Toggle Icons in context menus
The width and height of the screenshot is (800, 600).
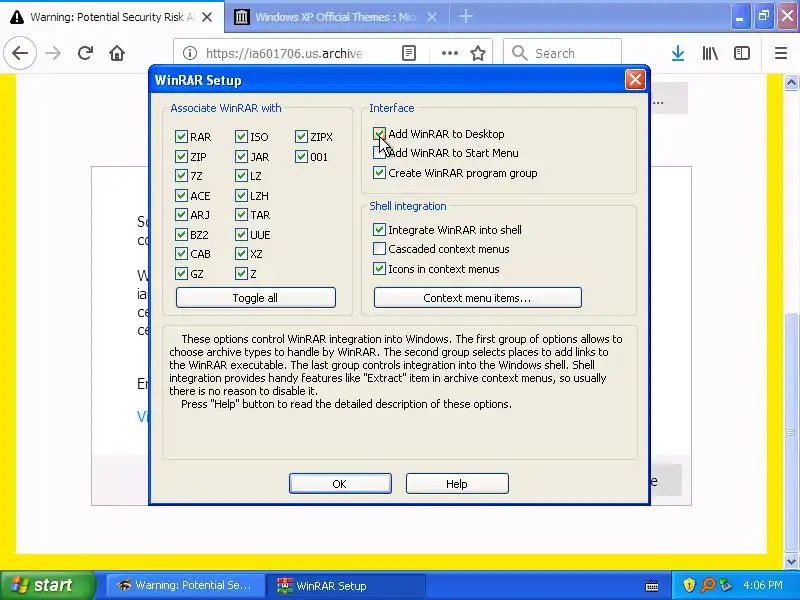[x=379, y=268]
